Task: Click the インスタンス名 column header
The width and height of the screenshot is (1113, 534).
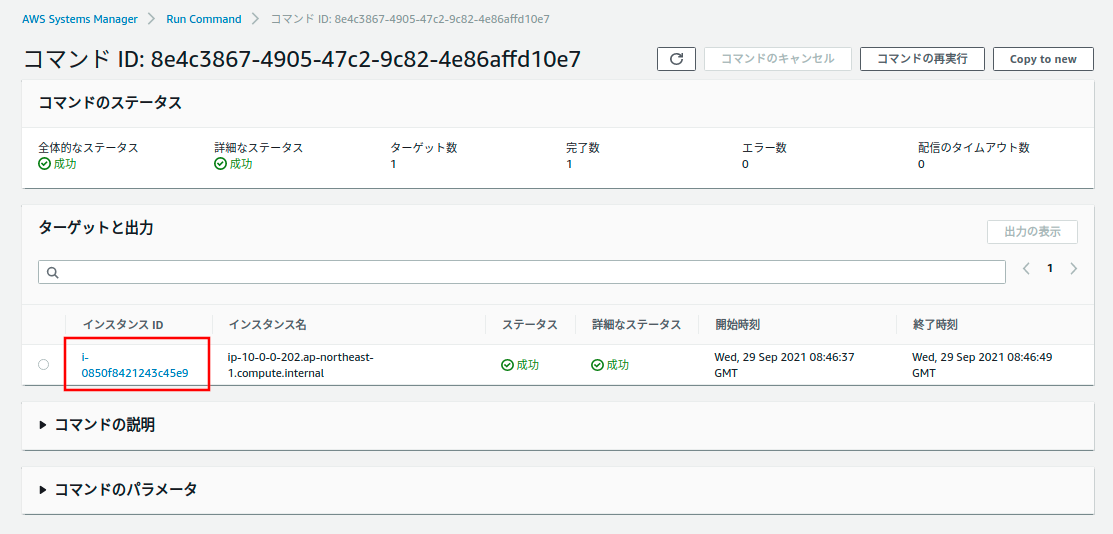Action: coord(267,325)
